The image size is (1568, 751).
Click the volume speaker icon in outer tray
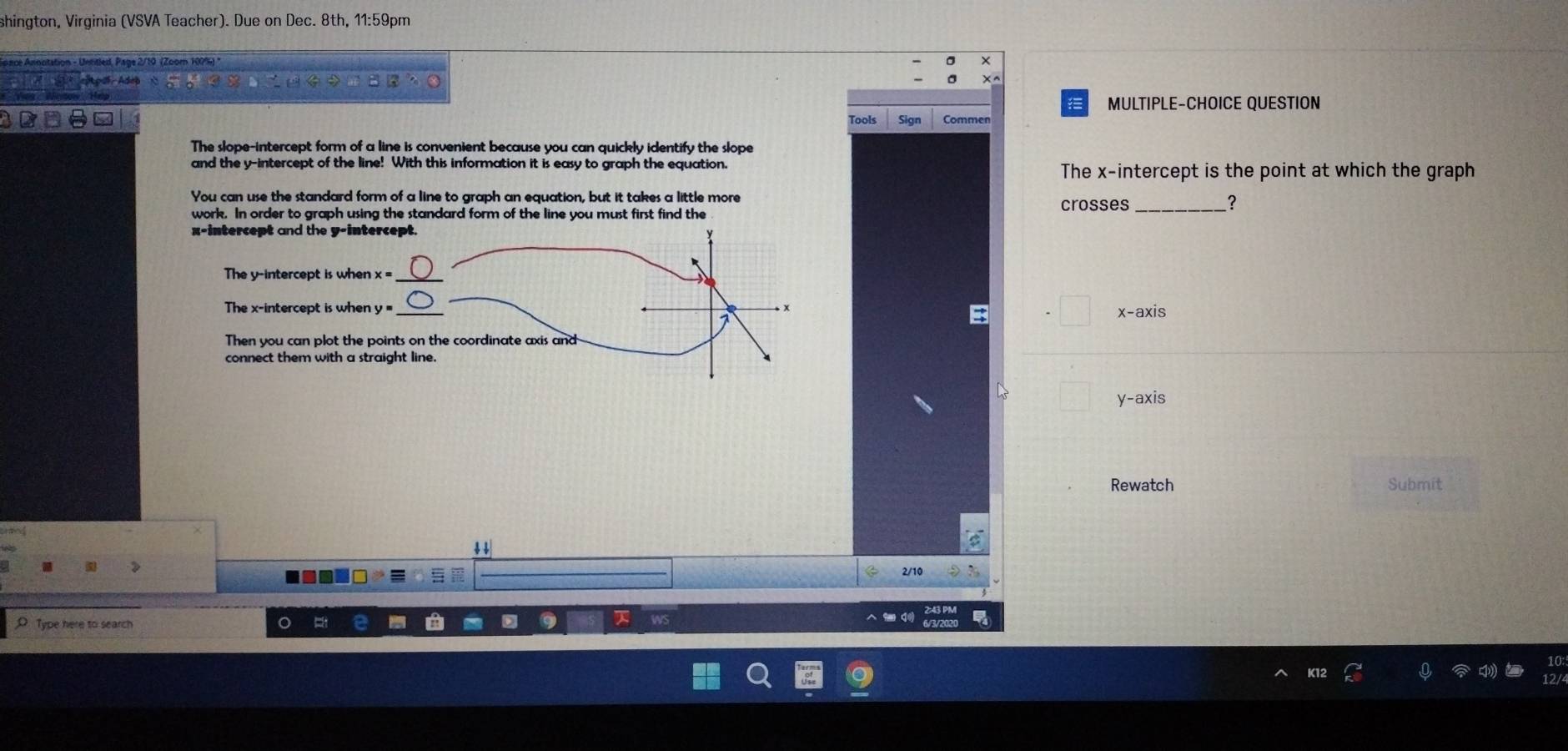(1487, 671)
